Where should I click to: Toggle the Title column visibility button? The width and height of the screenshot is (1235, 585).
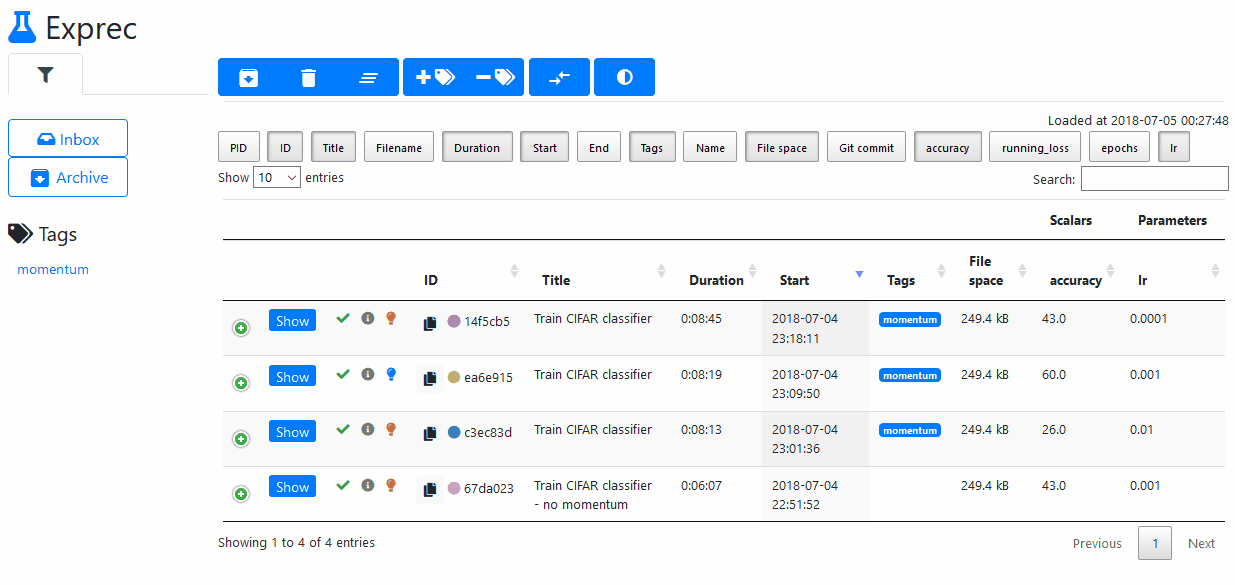pos(333,148)
